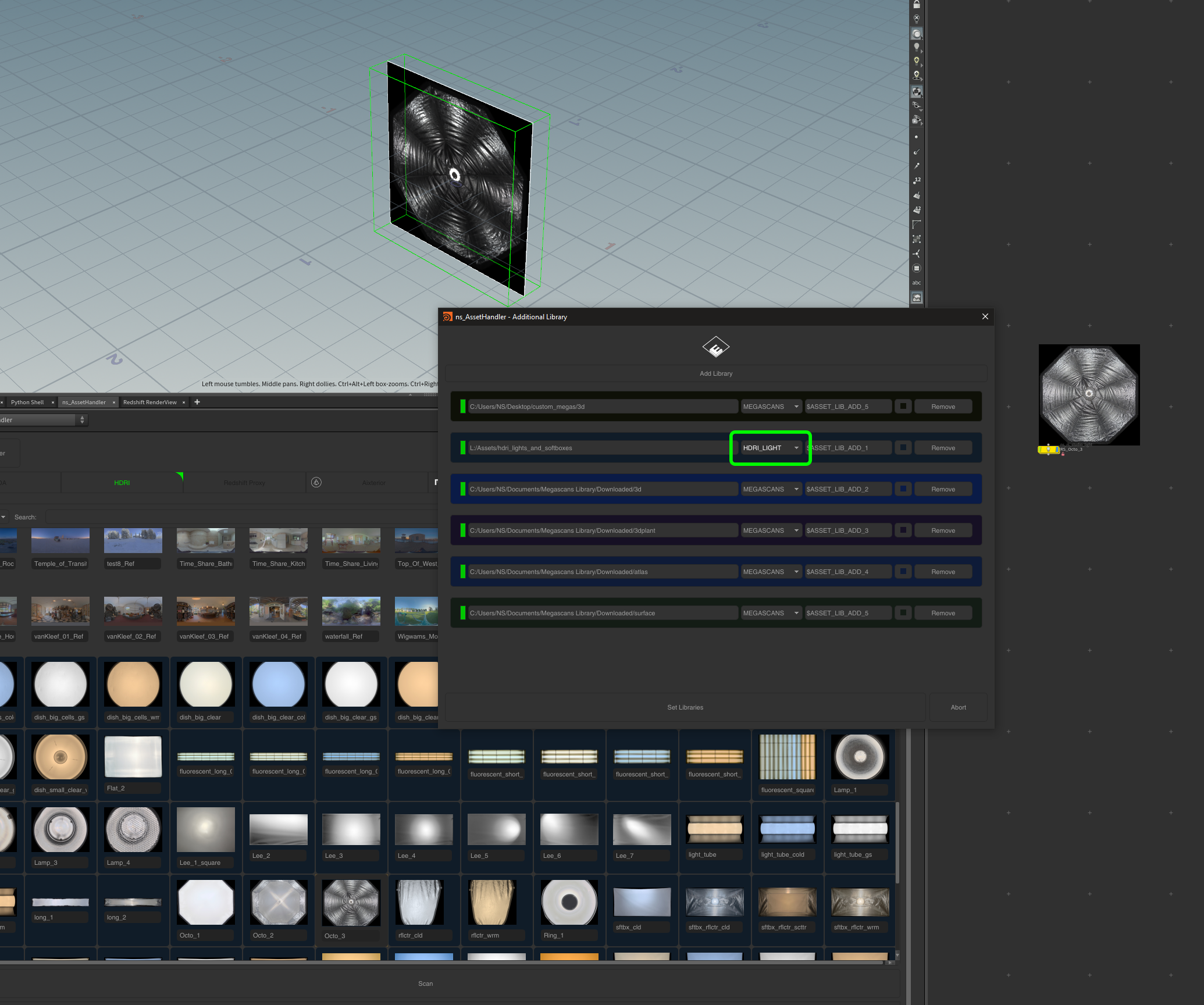This screenshot has height=1005, width=1204.
Task: Toggle the materials checkered cube icon
Action: point(917,92)
